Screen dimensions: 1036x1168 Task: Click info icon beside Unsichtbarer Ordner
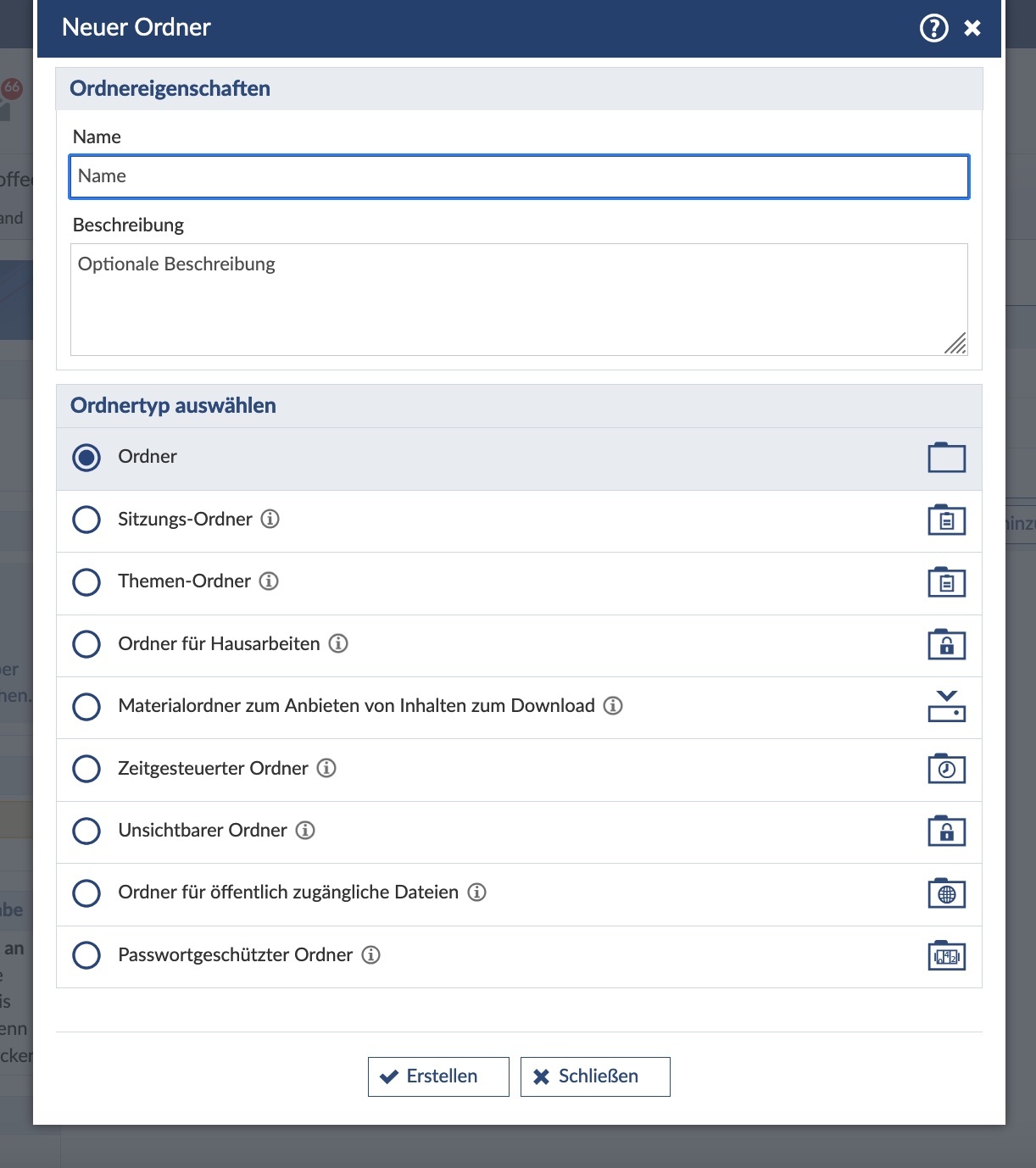point(305,830)
